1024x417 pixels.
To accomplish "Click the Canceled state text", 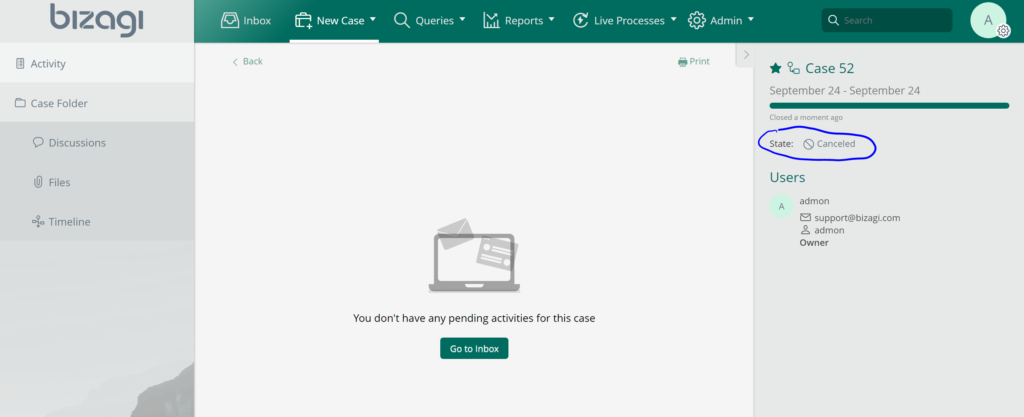I will pos(836,144).
